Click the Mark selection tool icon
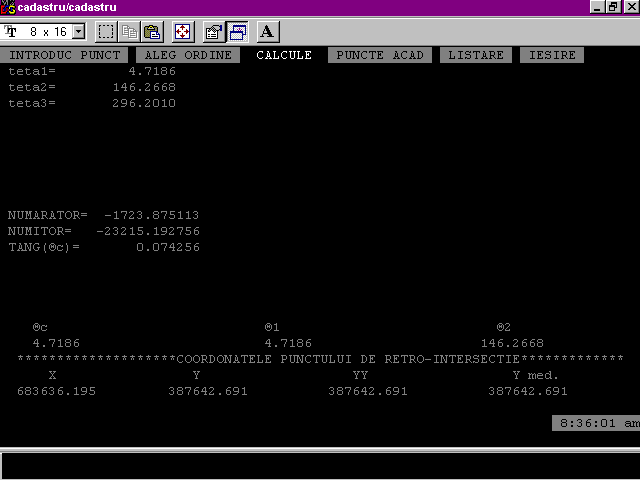 pos(106,32)
